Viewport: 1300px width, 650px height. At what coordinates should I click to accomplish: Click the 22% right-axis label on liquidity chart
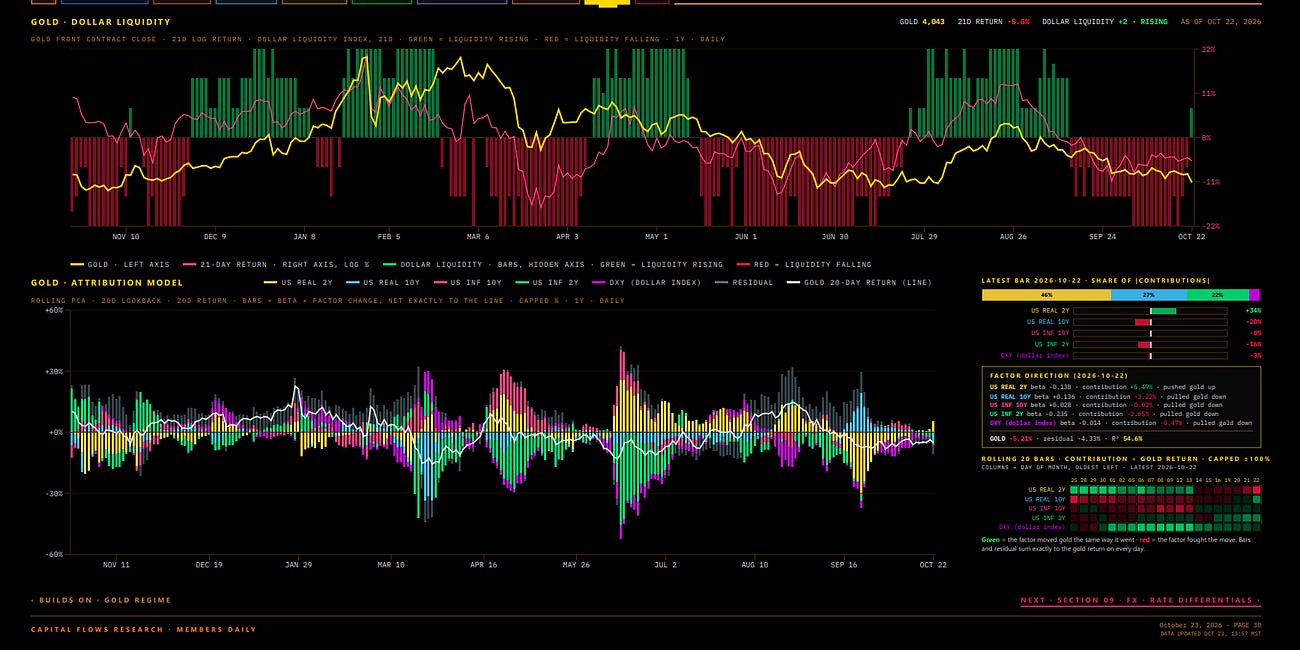(1208, 49)
